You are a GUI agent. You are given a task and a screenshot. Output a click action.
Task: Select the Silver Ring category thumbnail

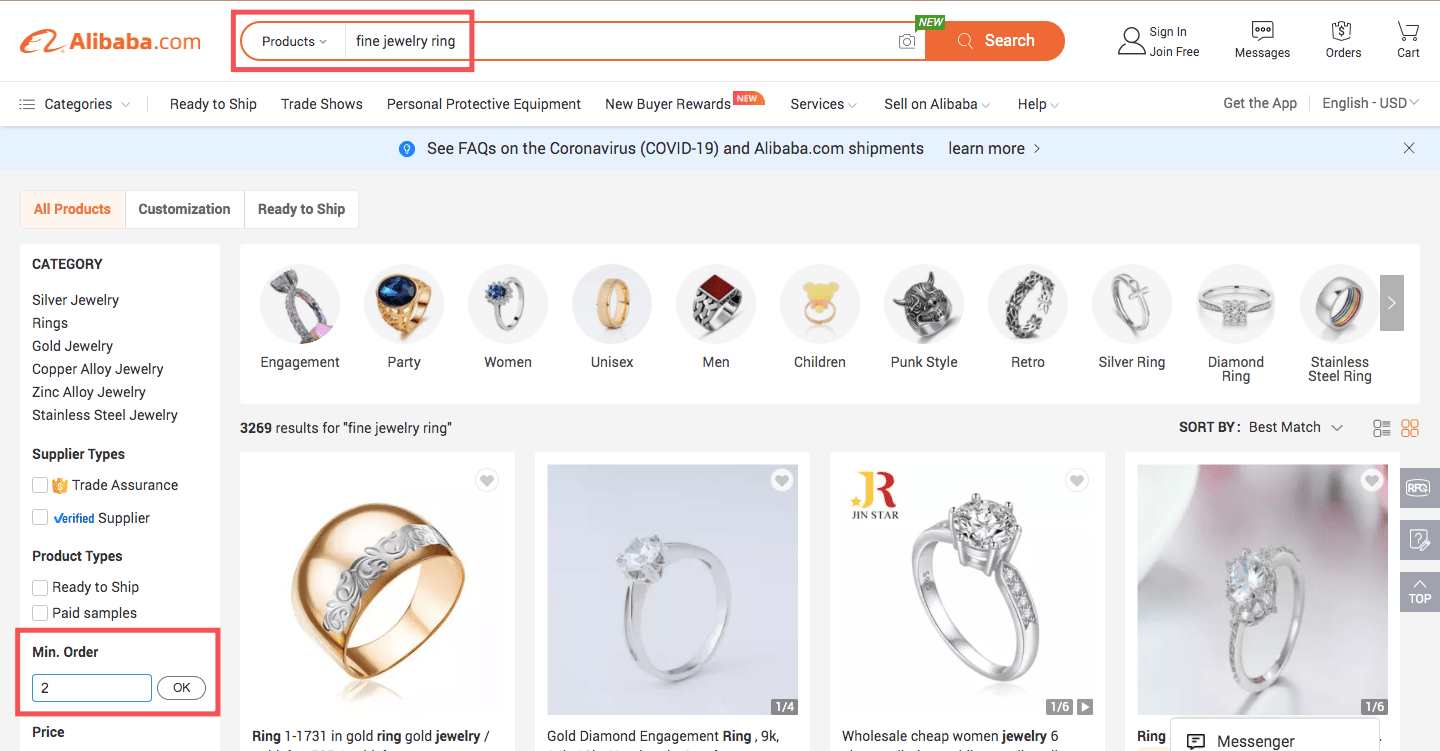coord(1131,304)
